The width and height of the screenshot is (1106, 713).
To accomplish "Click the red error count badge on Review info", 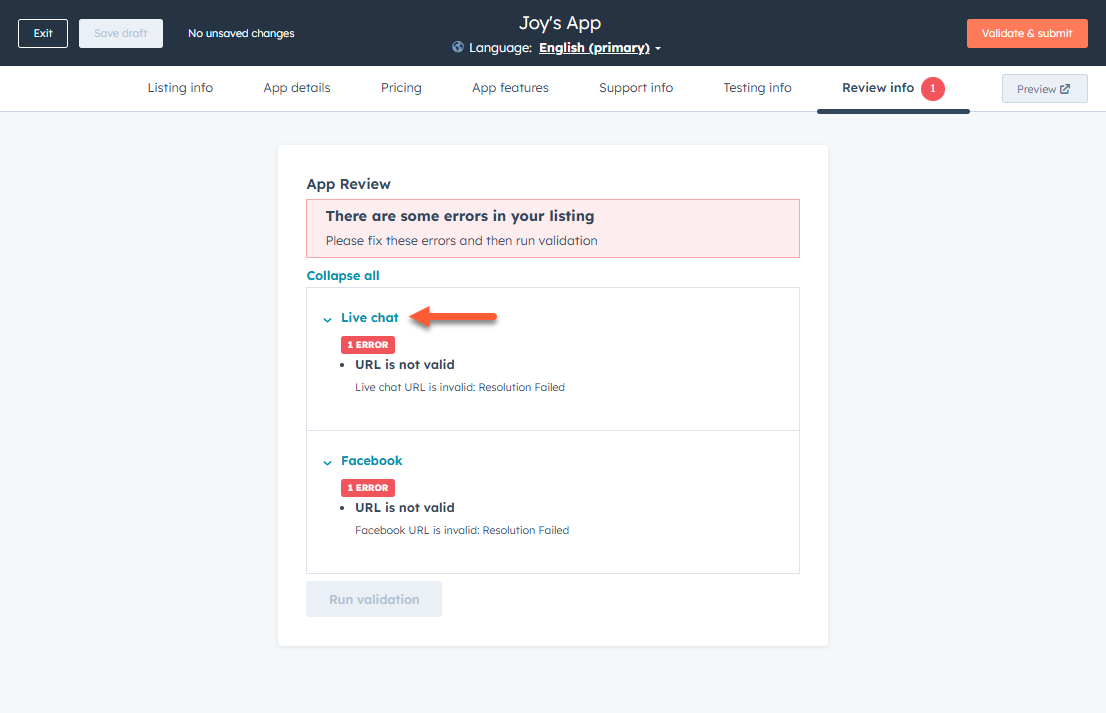I will pos(933,89).
